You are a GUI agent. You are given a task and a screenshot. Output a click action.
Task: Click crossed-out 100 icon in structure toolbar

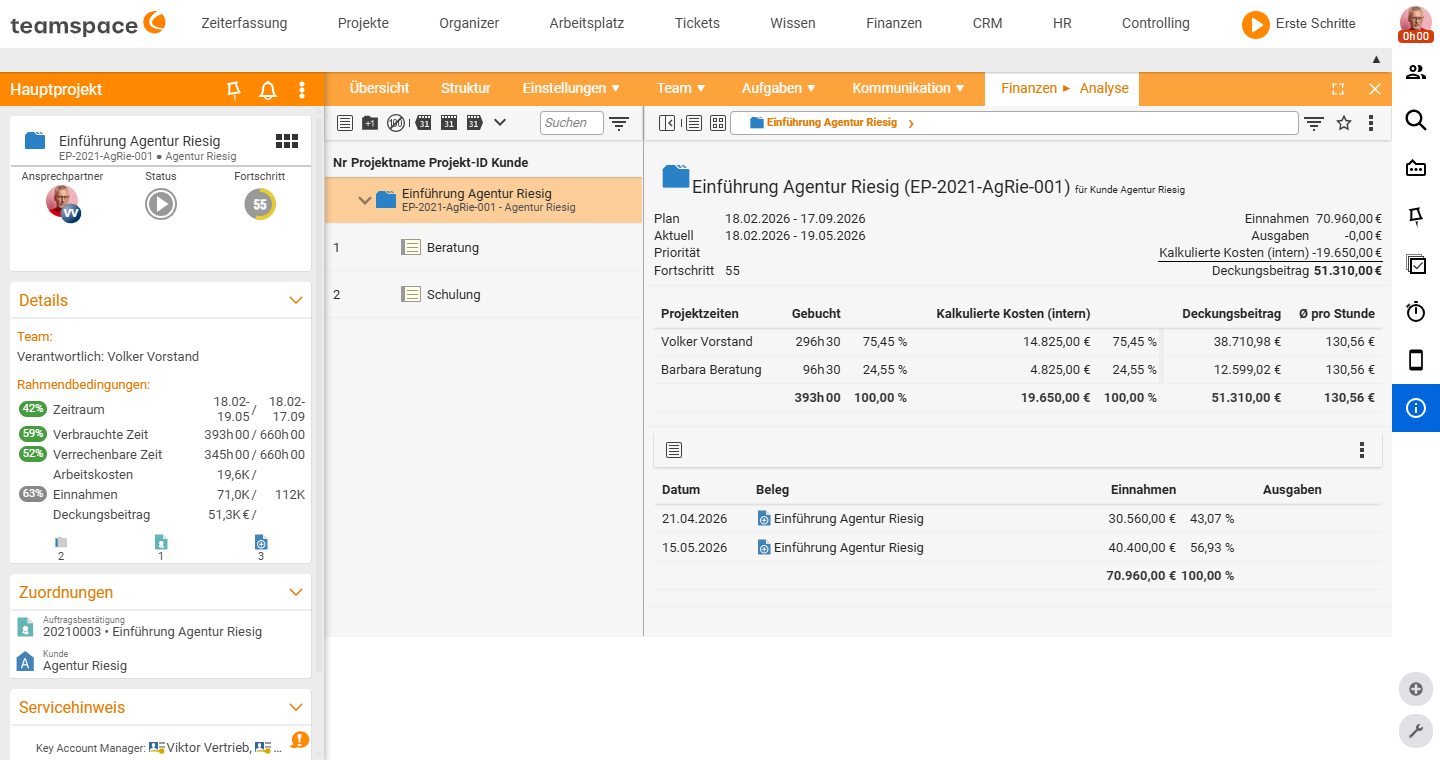(x=396, y=123)
